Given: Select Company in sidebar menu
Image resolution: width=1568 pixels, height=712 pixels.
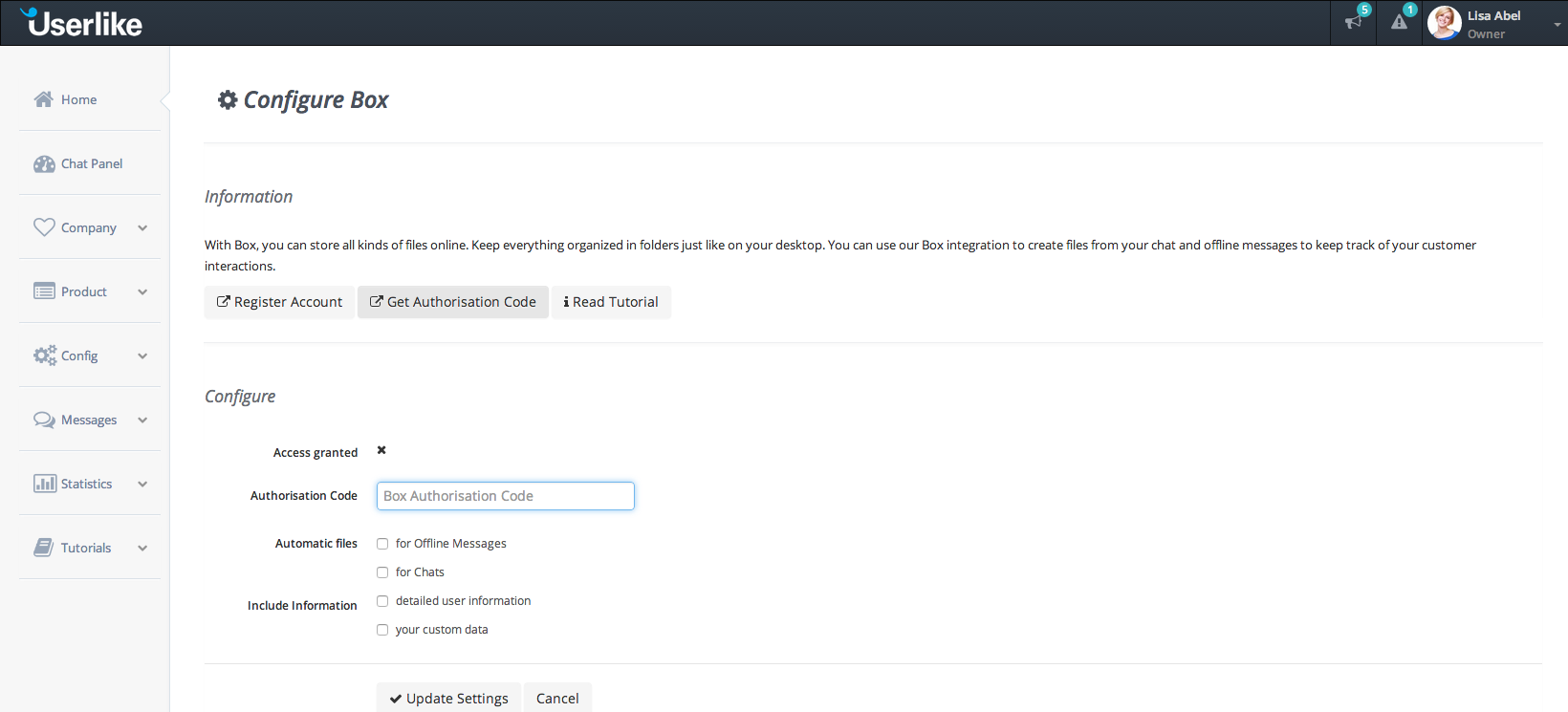Looking at the screenshot, I should [x=89, y=227].
